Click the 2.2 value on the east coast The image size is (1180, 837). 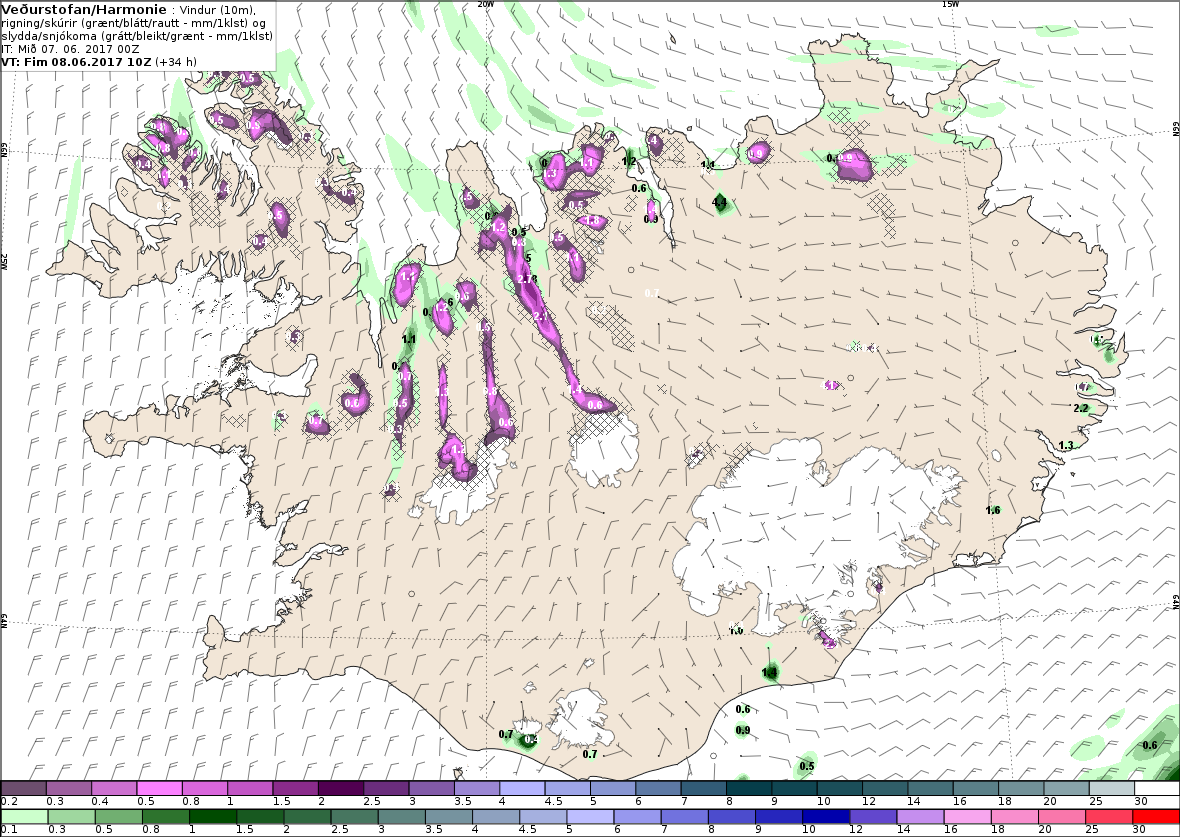click(1081, 408)
